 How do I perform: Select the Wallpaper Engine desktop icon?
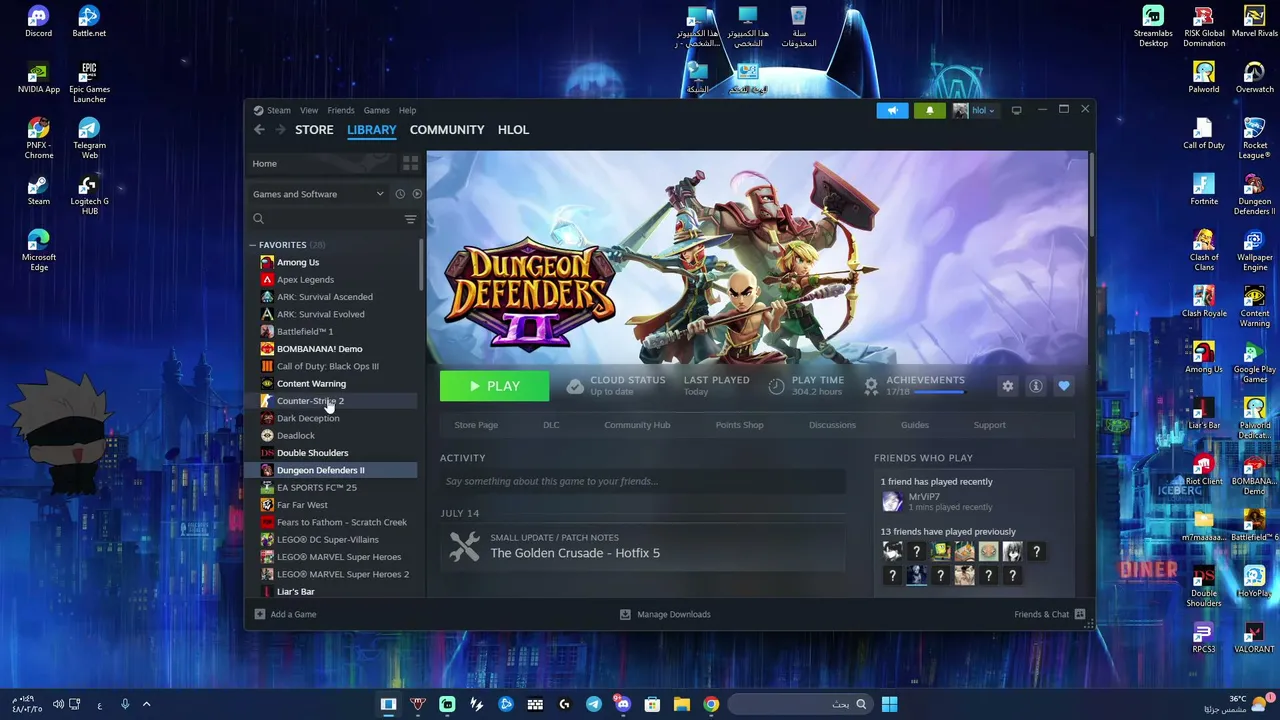(1254, 250)
